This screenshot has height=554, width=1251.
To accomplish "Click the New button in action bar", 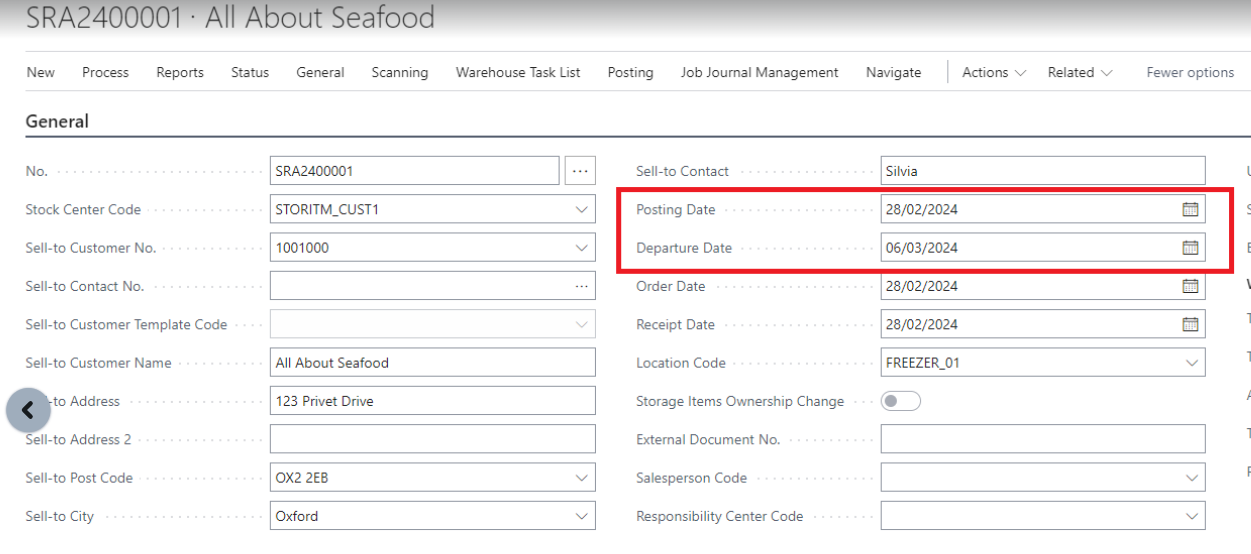I will 41,72.
